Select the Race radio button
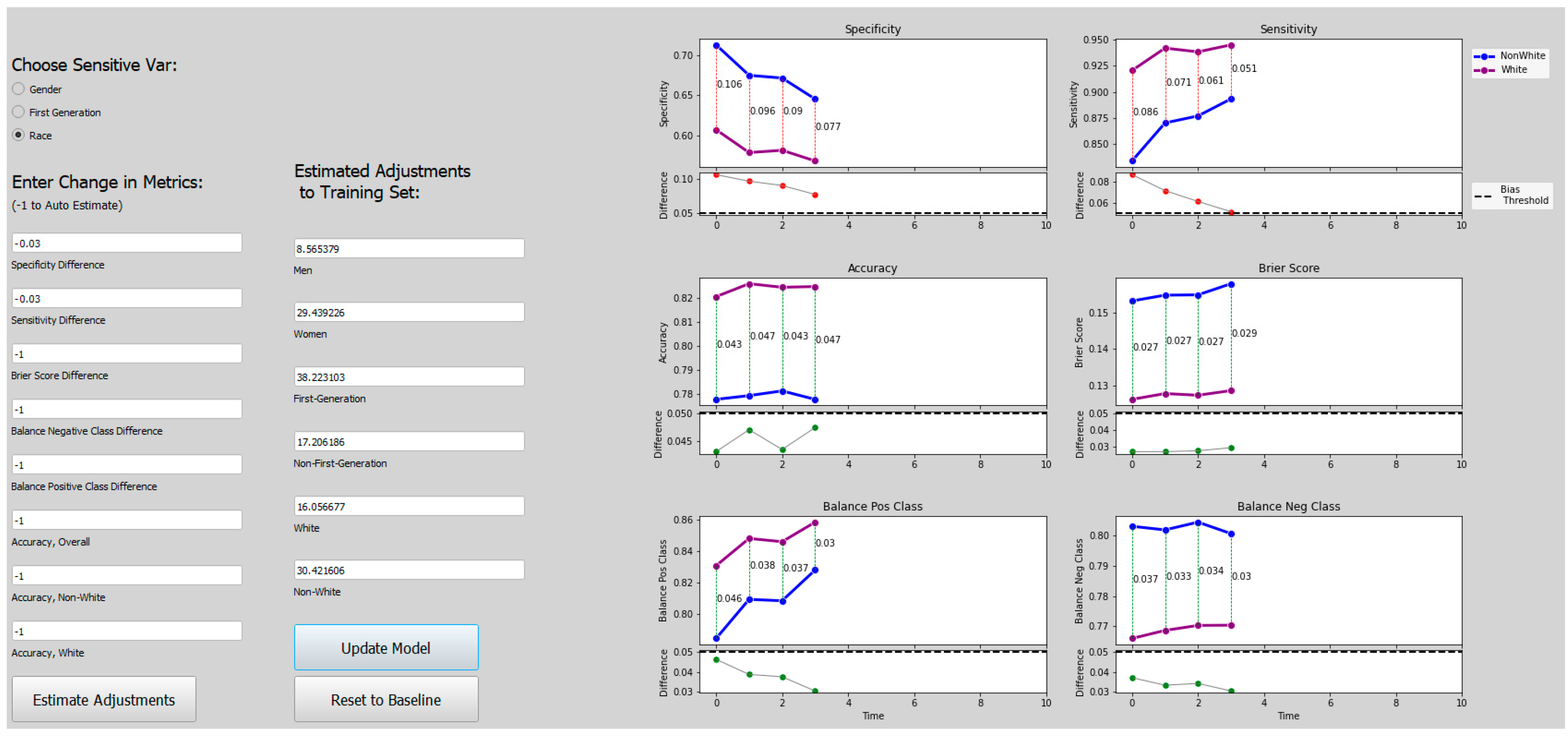1568x741 pixels. tap(18, 135)
